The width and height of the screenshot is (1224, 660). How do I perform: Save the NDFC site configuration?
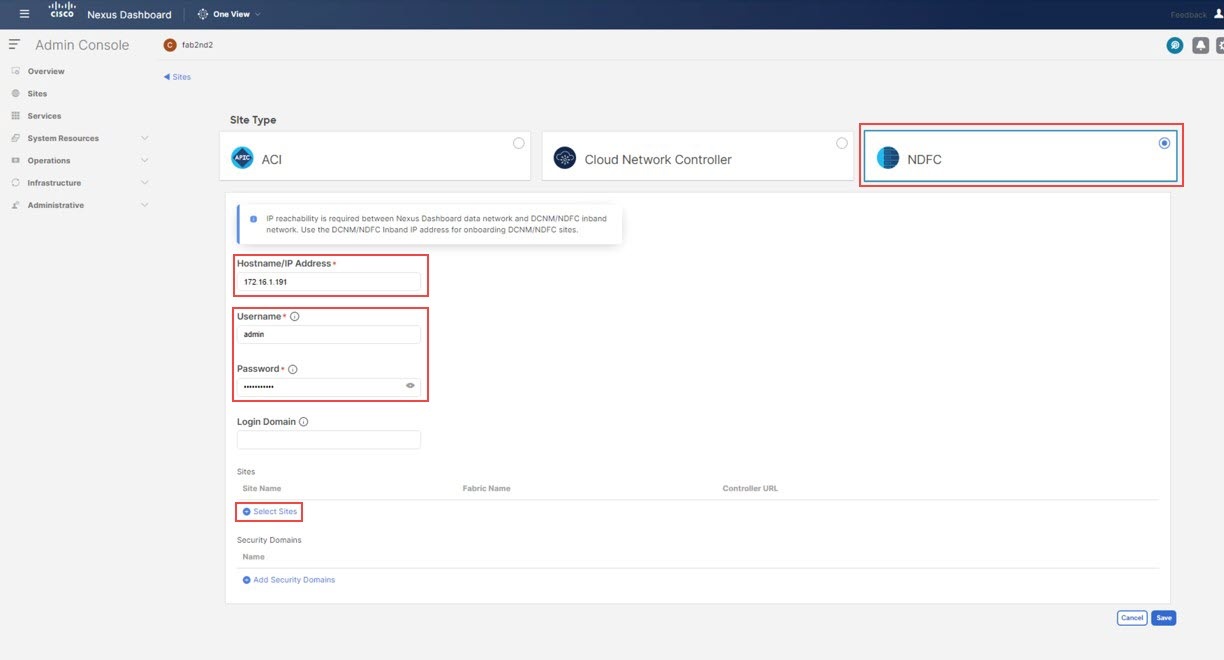click(x=1163, y=617)
